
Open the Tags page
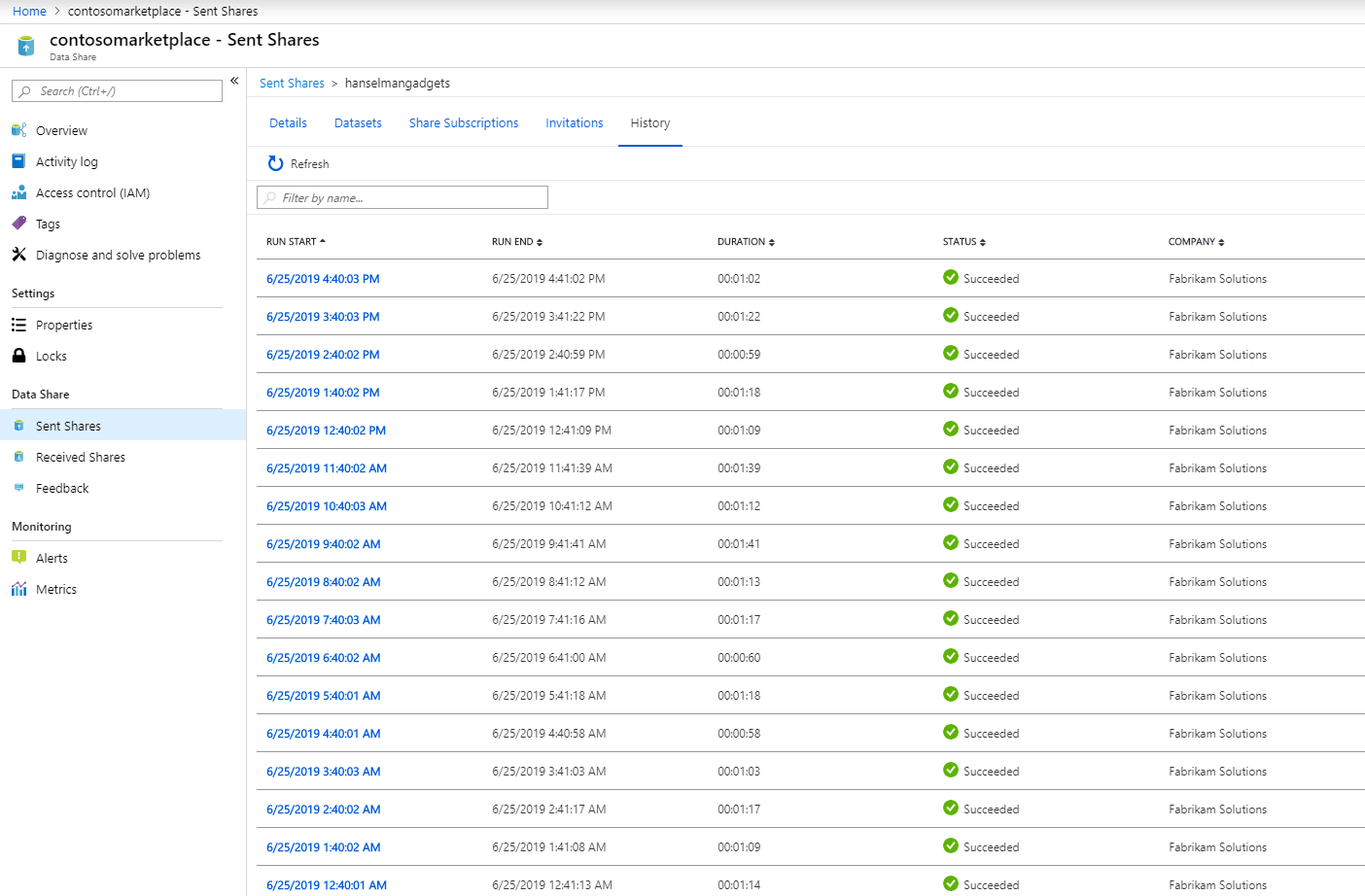point(49,224)
